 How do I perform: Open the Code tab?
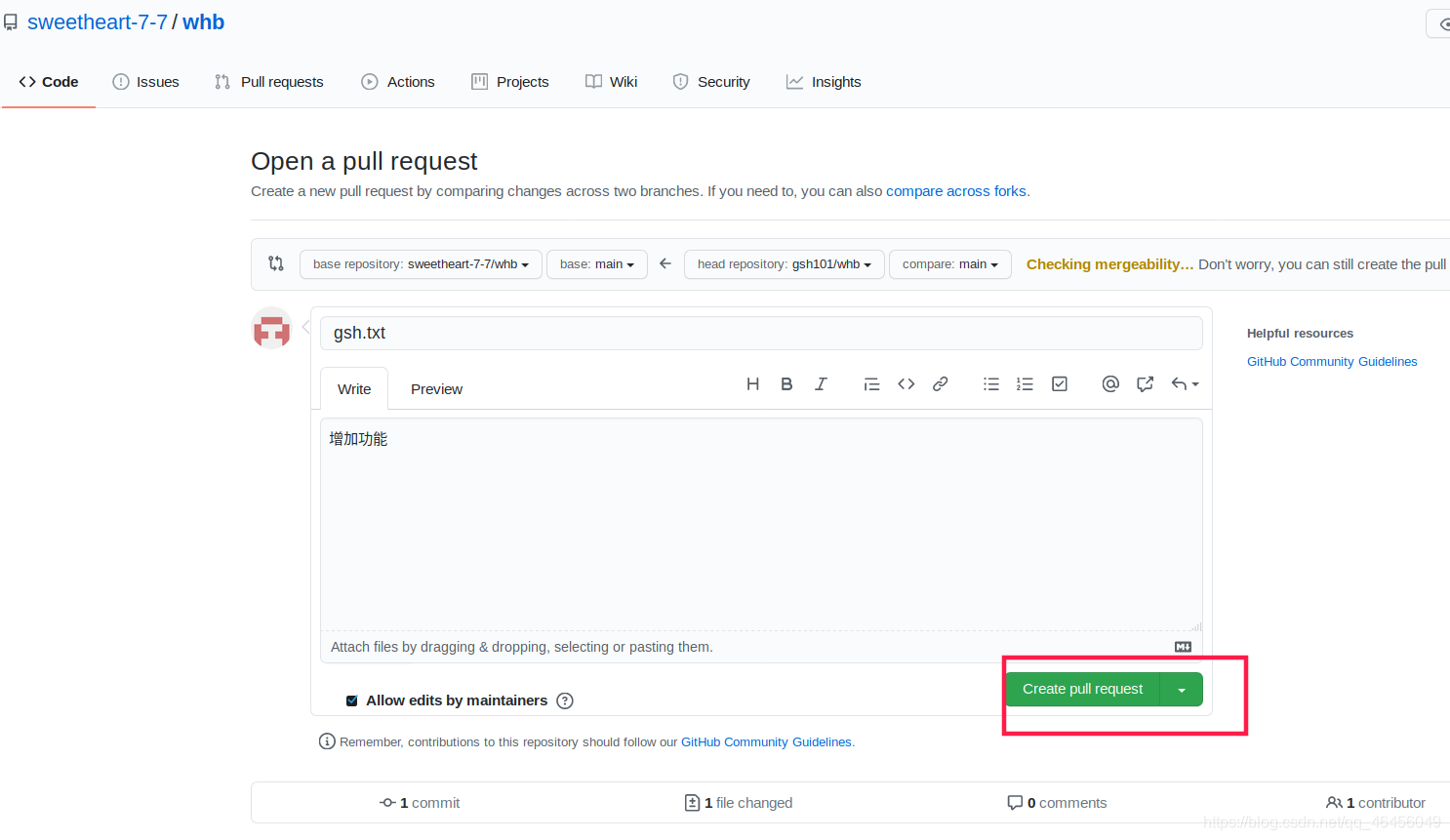pos(49,82)
